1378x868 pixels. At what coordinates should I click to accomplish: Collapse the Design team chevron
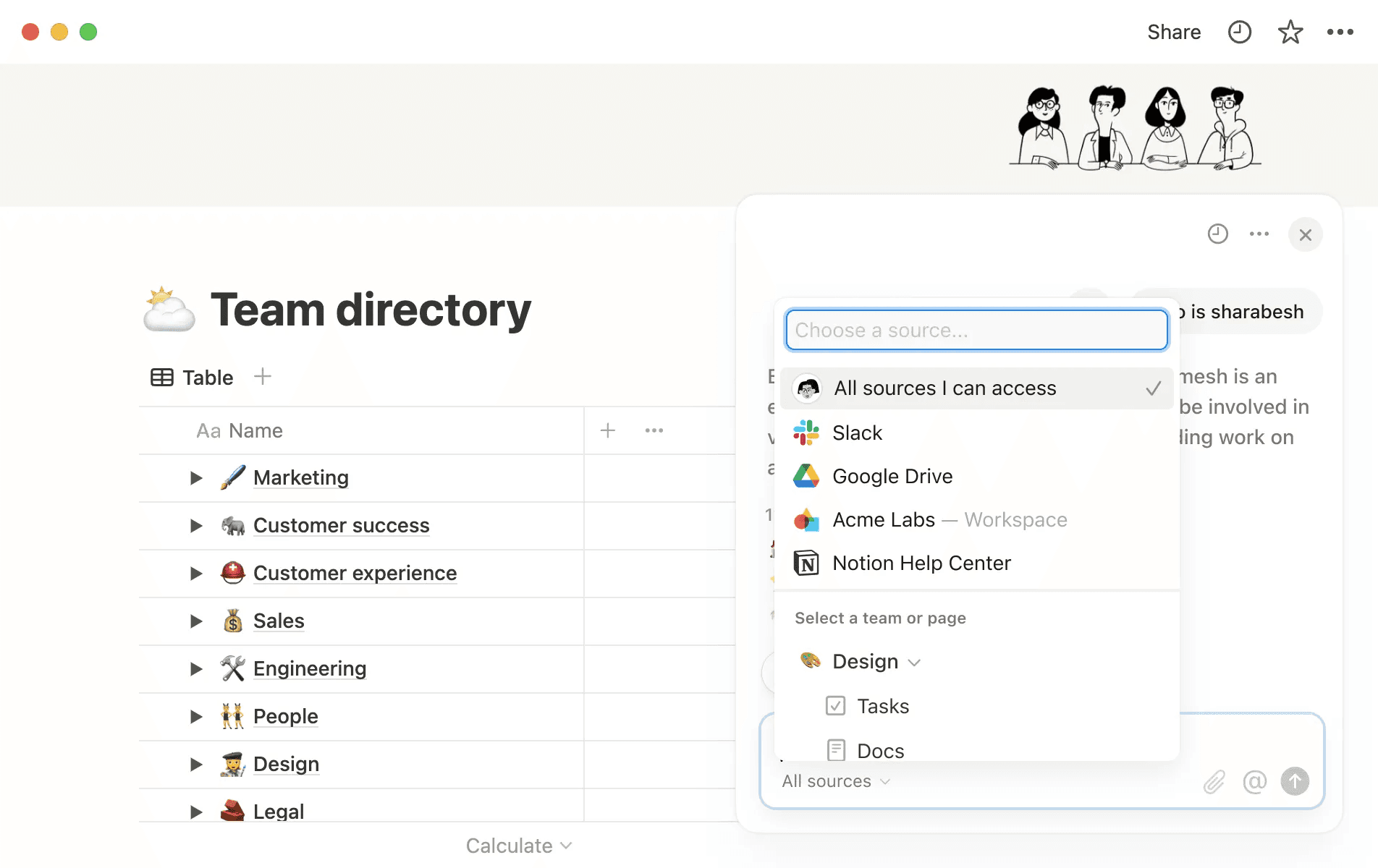[914, 663]
